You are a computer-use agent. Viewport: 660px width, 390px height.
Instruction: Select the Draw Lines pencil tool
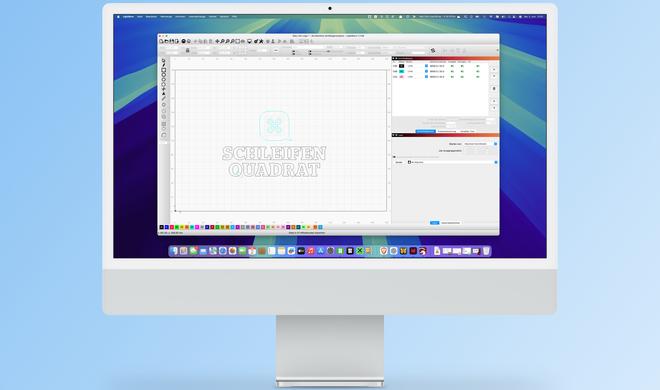(x=163, y=65)
